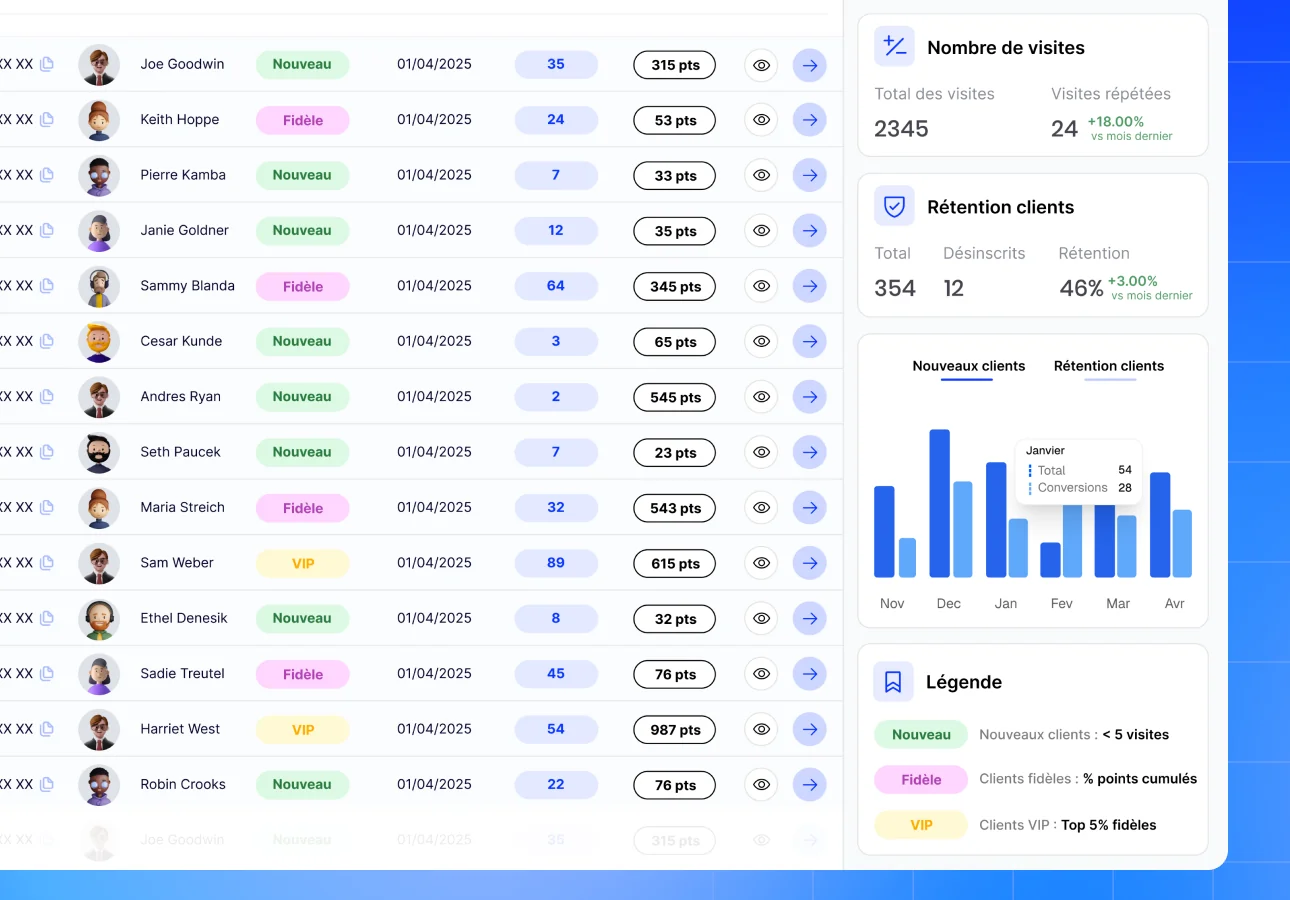Click the name Ethel Denesik

pos(184,618)
